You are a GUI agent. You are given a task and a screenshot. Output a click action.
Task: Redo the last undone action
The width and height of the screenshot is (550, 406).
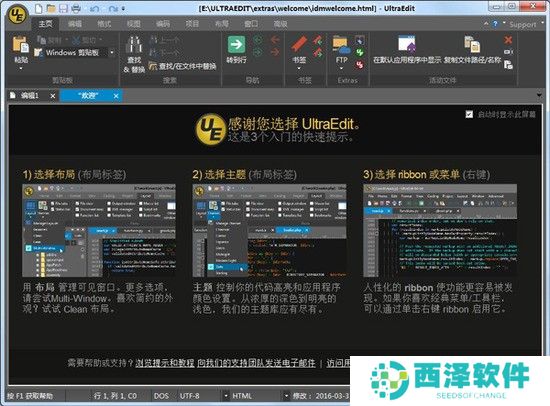point(113,8)
